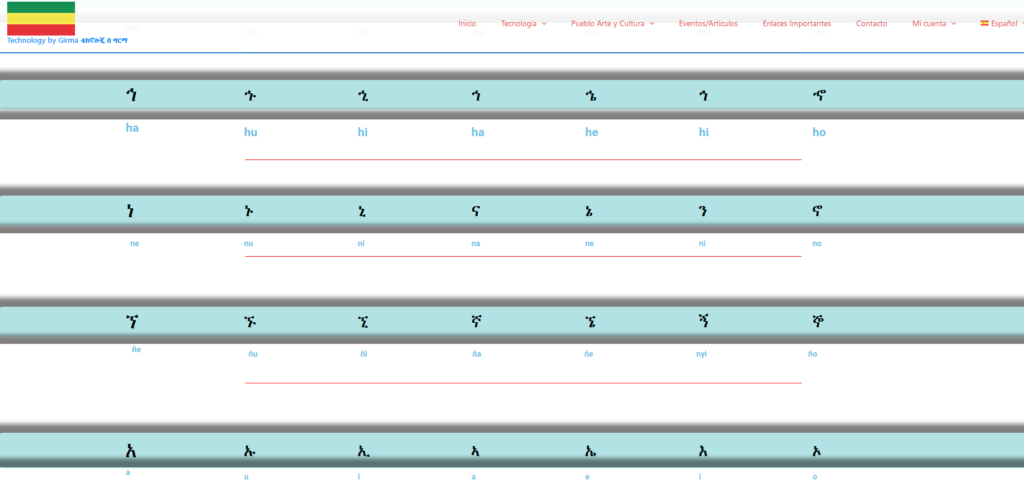Open the Enlaces Importantes link
The image size is (1024, 490).
(x=796, y=23)
